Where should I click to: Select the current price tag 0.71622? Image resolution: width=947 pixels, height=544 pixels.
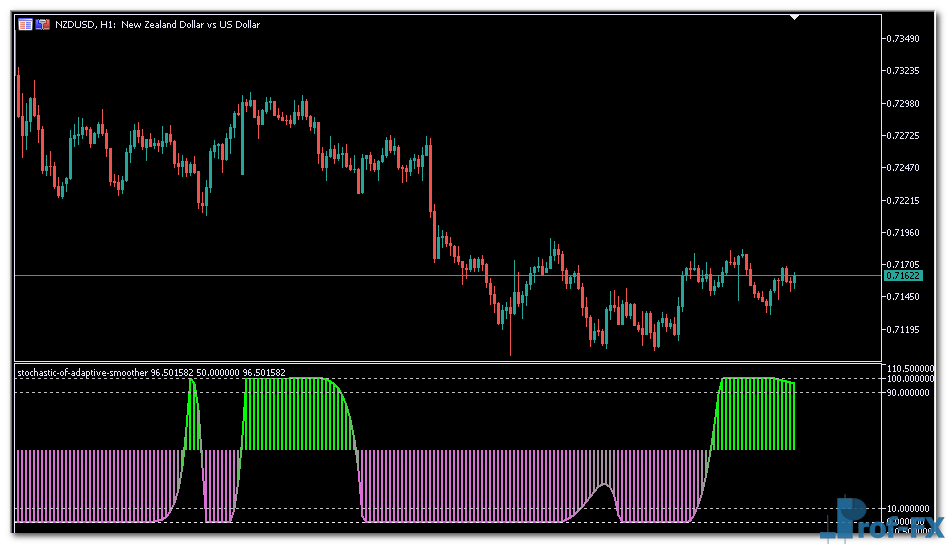[903, 275]
